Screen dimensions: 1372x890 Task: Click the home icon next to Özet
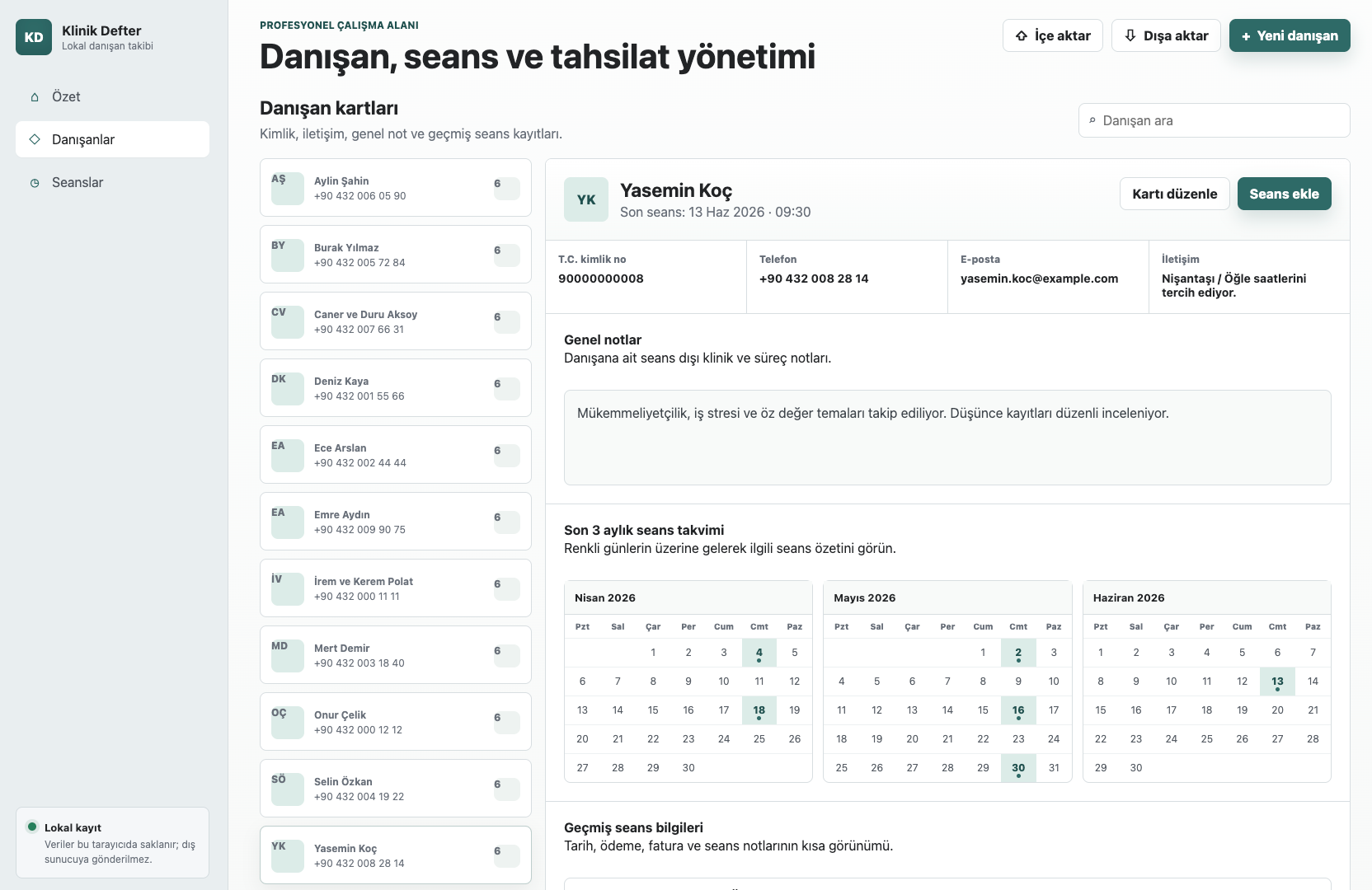coord(35,97)
